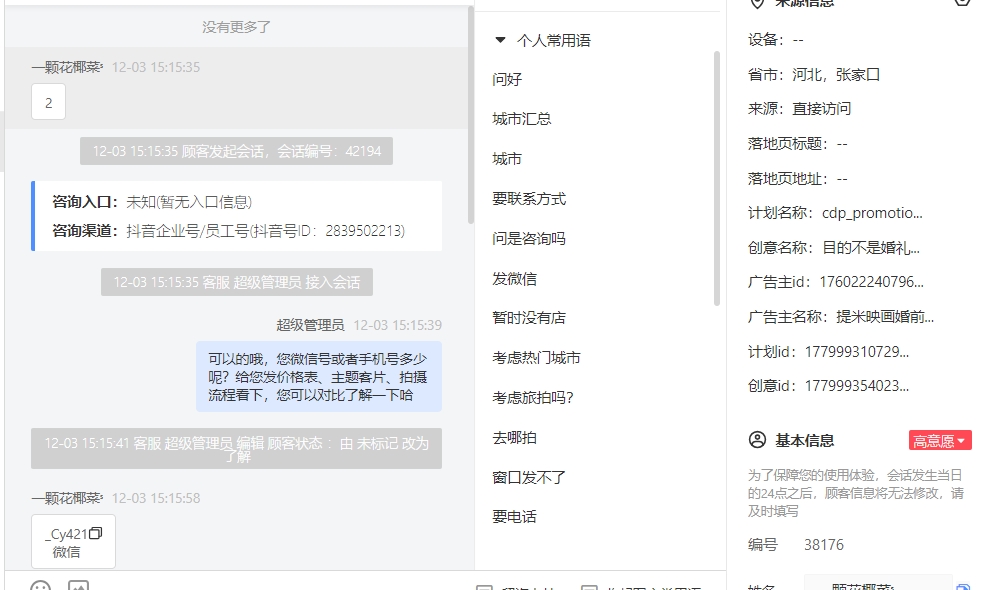
Task: Click the 基本信息 section header
Action: [x=805, y=440]
